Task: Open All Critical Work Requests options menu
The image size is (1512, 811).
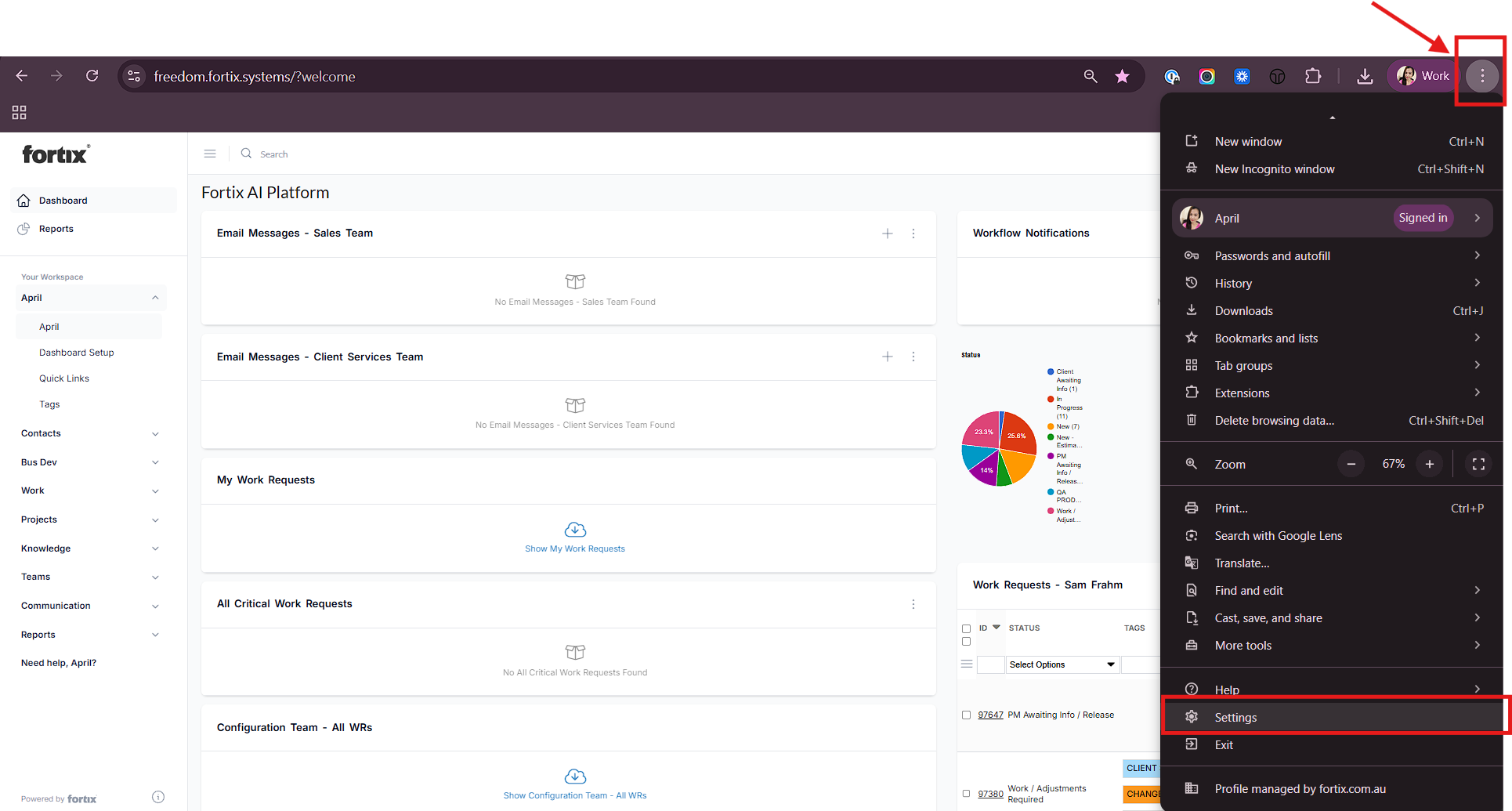Action: (913, 604)
